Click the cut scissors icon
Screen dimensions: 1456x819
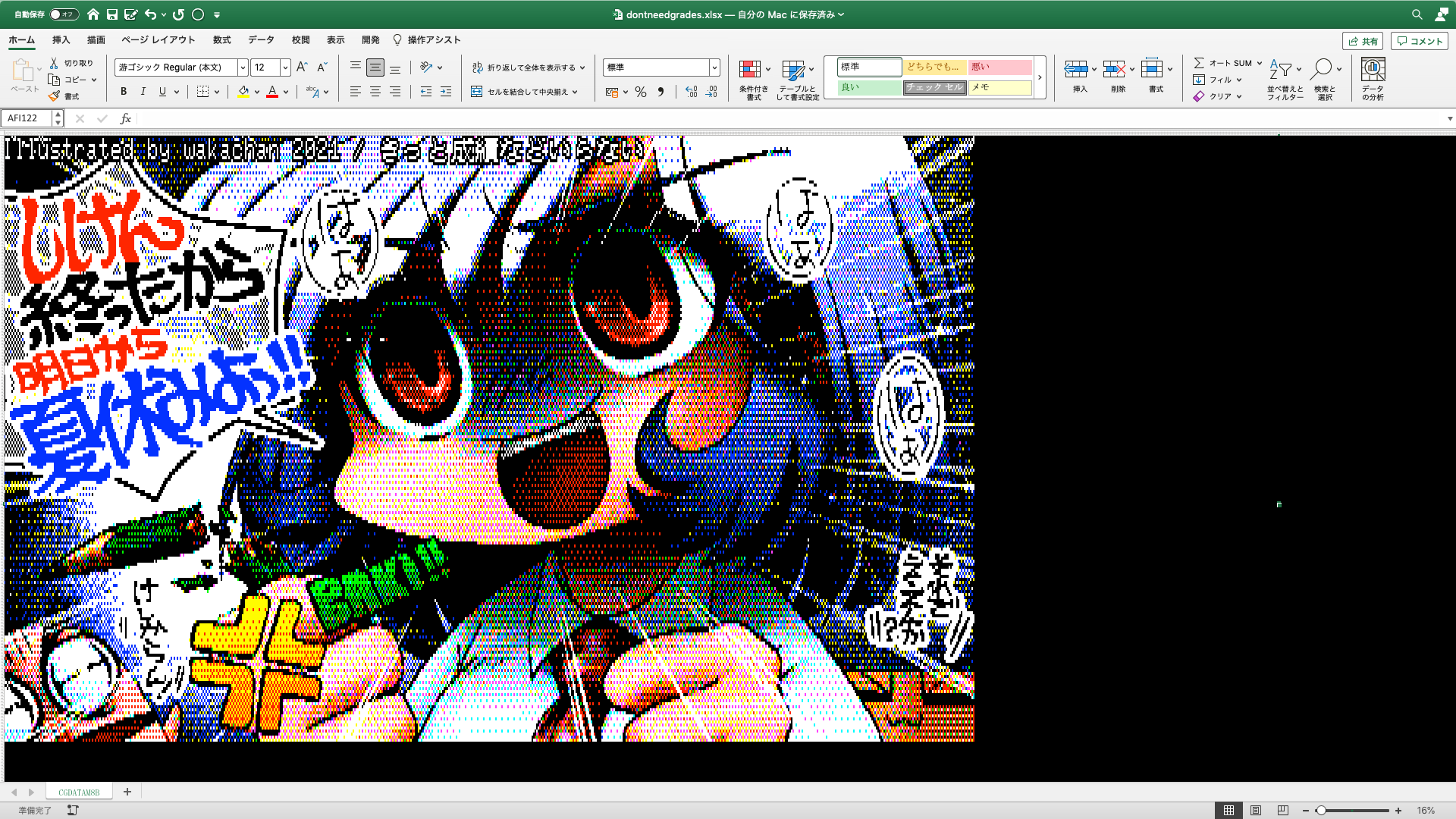(x=54, y=63)
